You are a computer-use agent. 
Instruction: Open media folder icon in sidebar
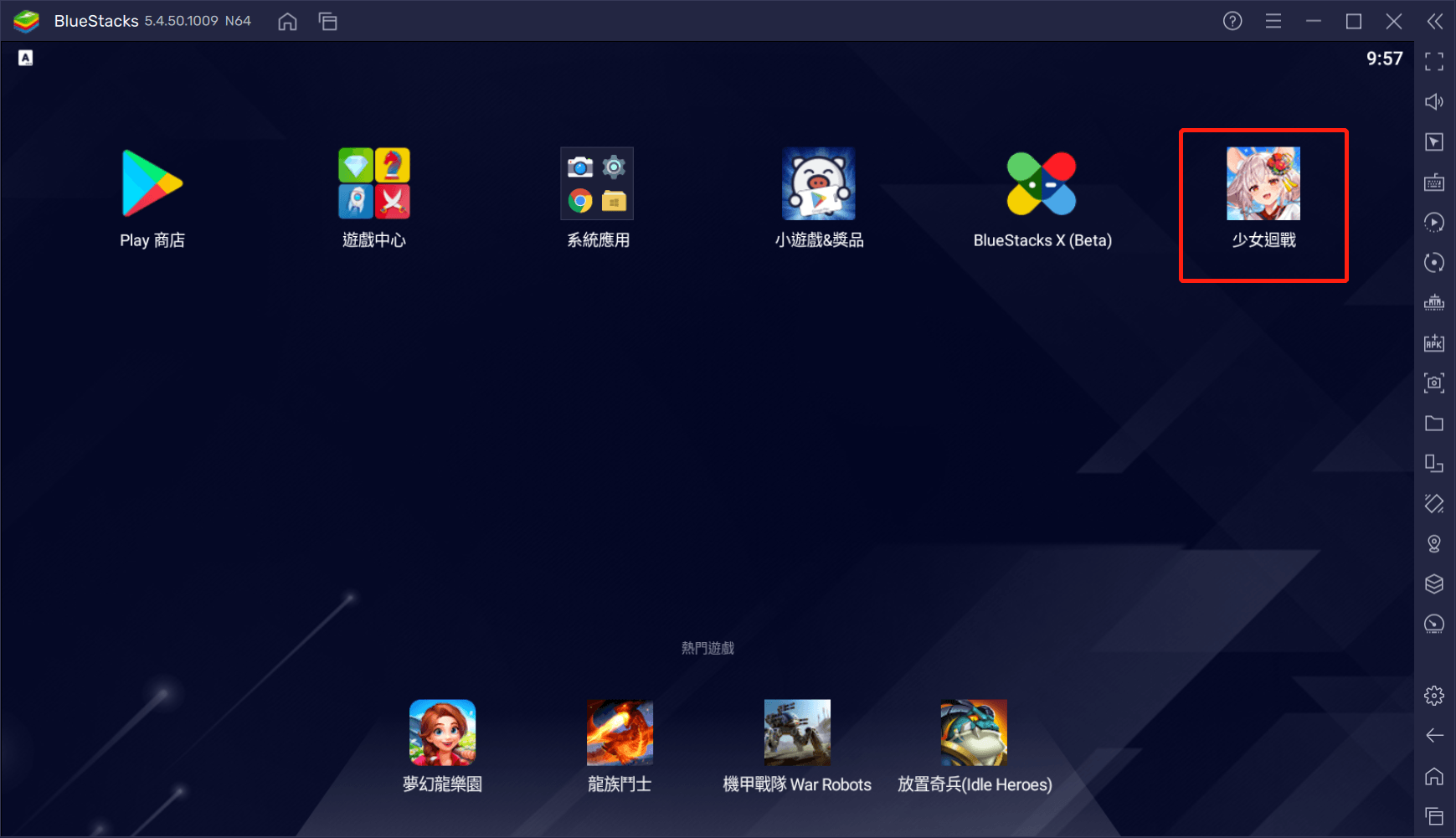pyautogui.click(x=1434, y=423)
